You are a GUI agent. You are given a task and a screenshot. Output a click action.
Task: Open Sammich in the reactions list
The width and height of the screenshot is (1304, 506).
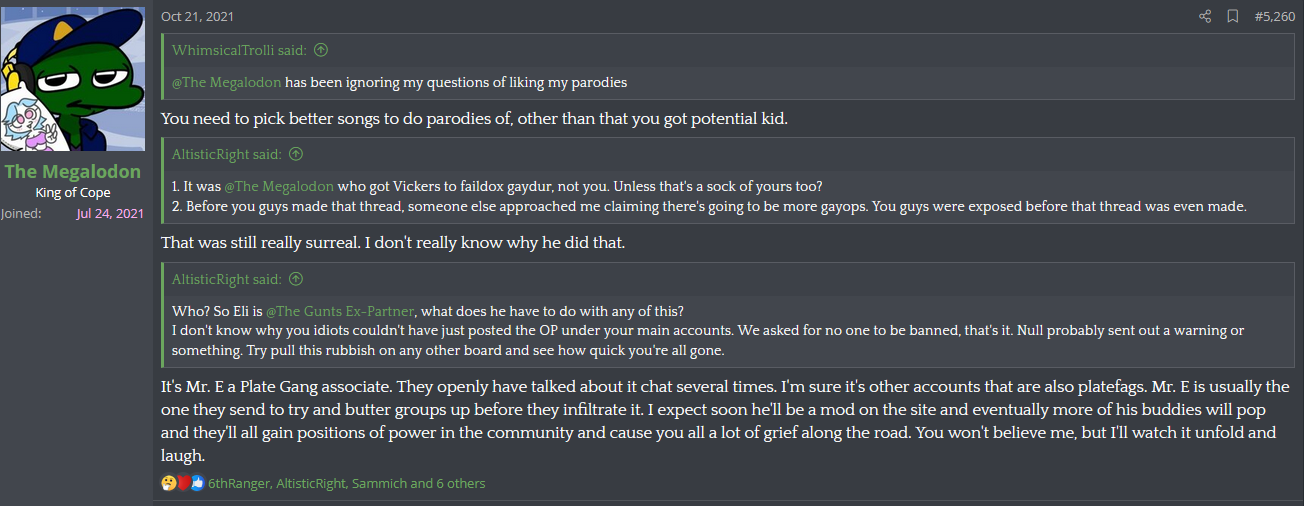(379, 483)
